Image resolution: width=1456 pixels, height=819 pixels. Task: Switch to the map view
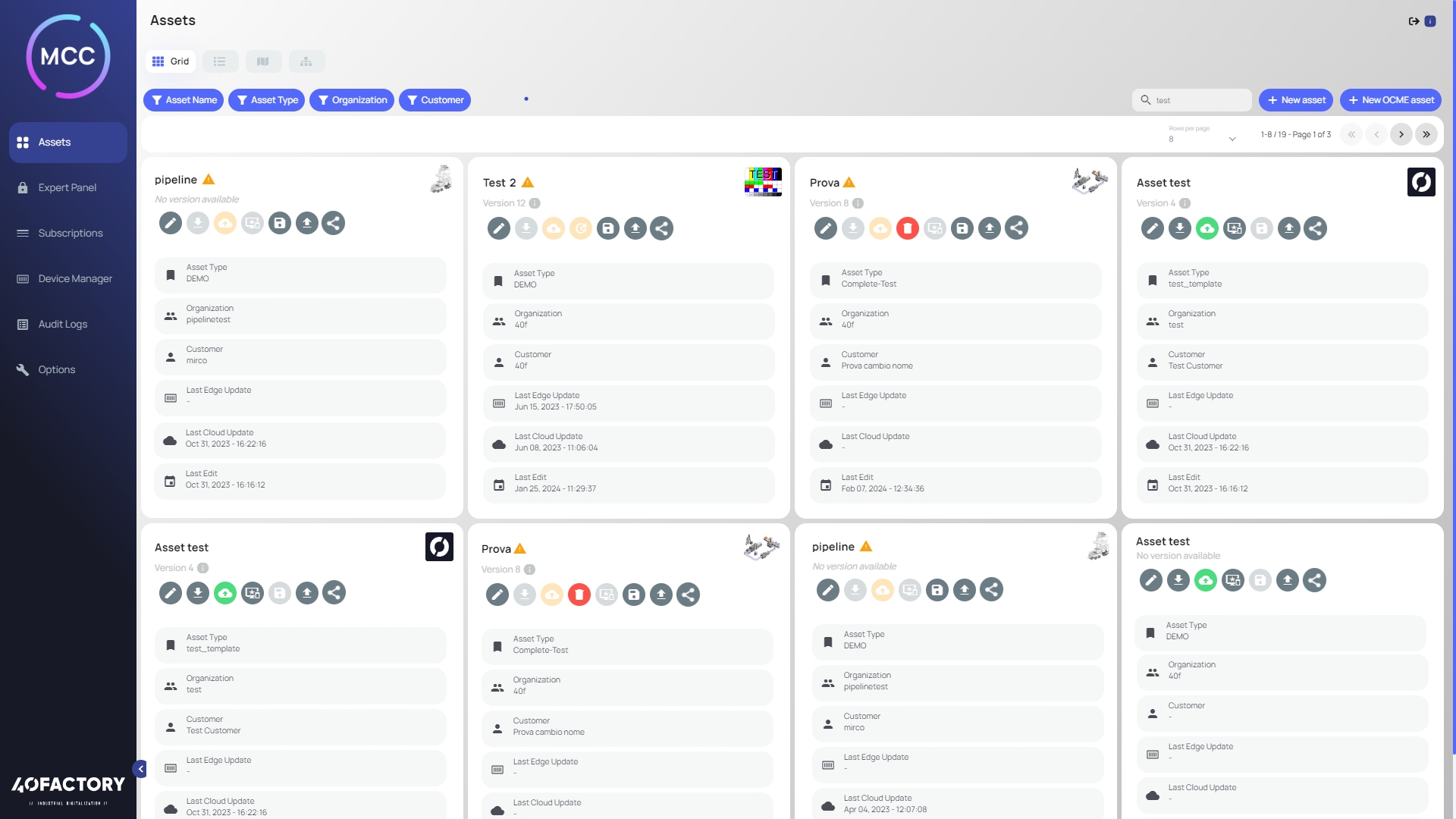coord(262,61)
